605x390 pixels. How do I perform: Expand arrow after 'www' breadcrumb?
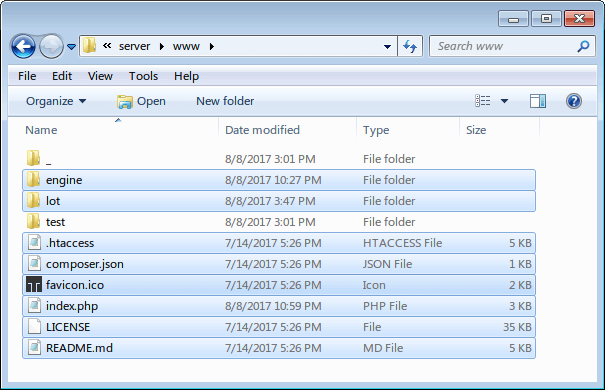[x=211, y=46]
